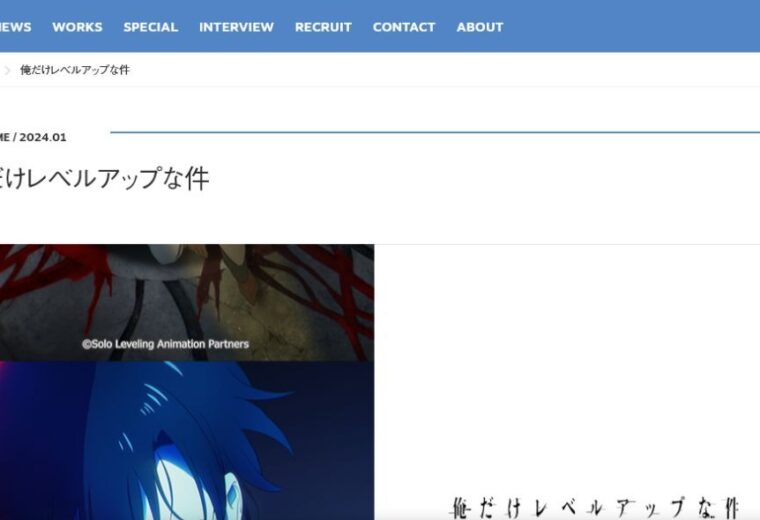This screenshot has width=760, height=520.
Task: Go to the WORKS page
Action: click(78, 27)
